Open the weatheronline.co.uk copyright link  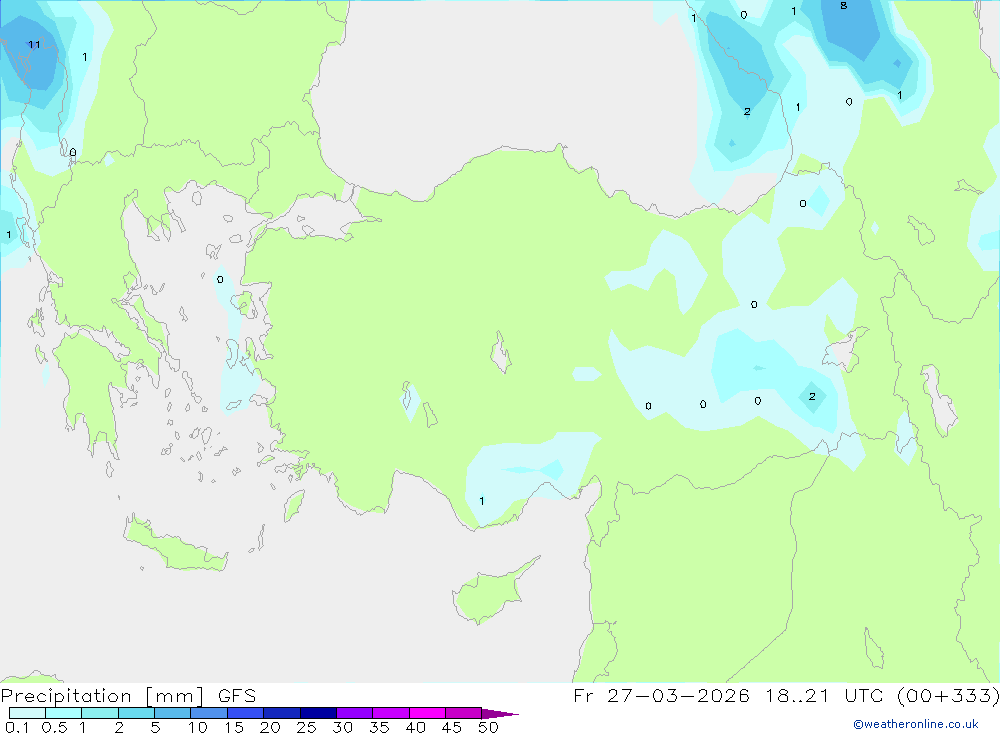(x=916, y=724)
